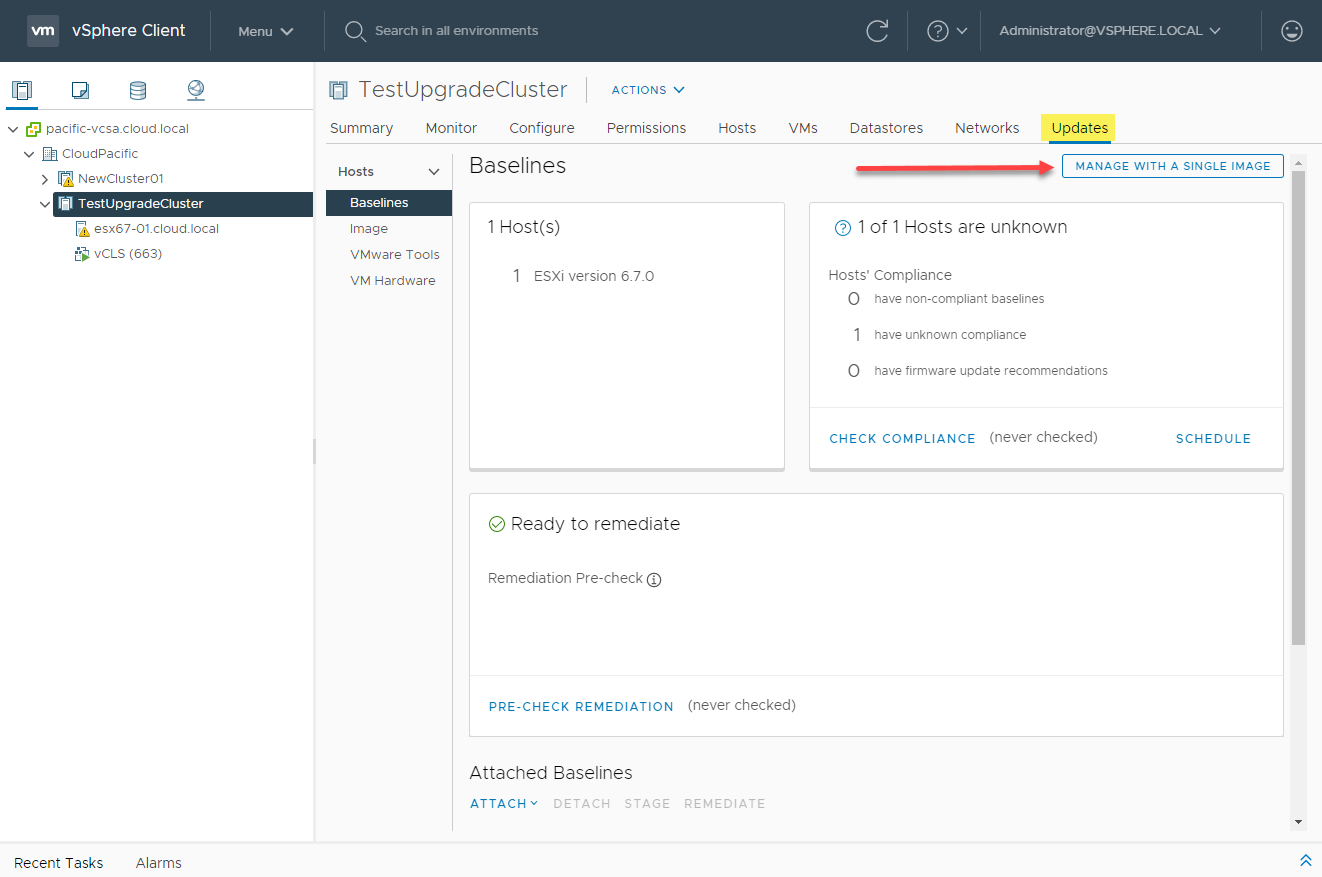Switch to the VMs tab
Screen dimensions: 1322x877
(x=803, y=128)
